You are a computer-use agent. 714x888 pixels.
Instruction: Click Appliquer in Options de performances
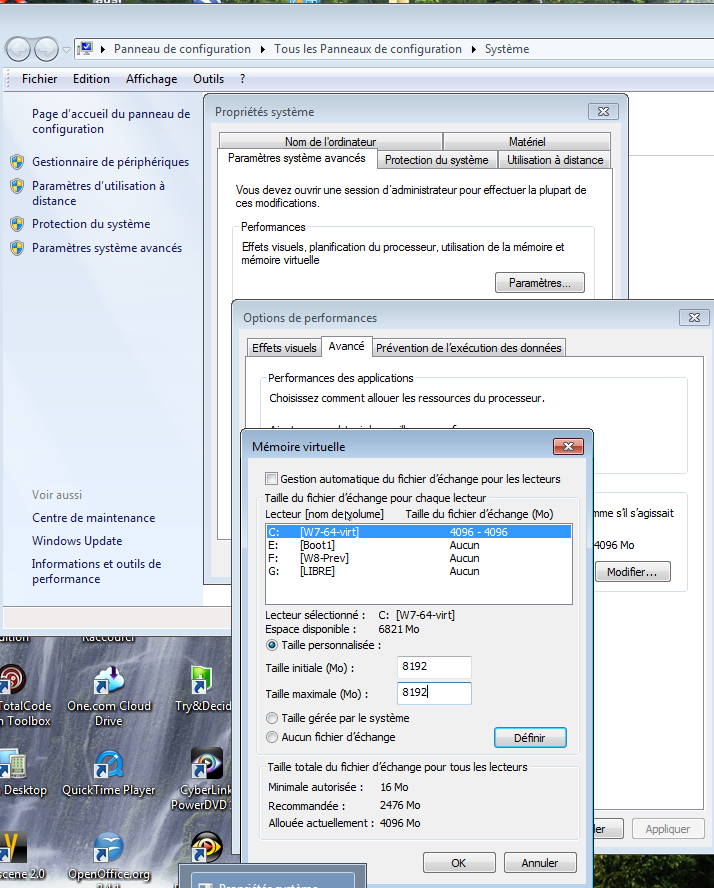[668, 829]
